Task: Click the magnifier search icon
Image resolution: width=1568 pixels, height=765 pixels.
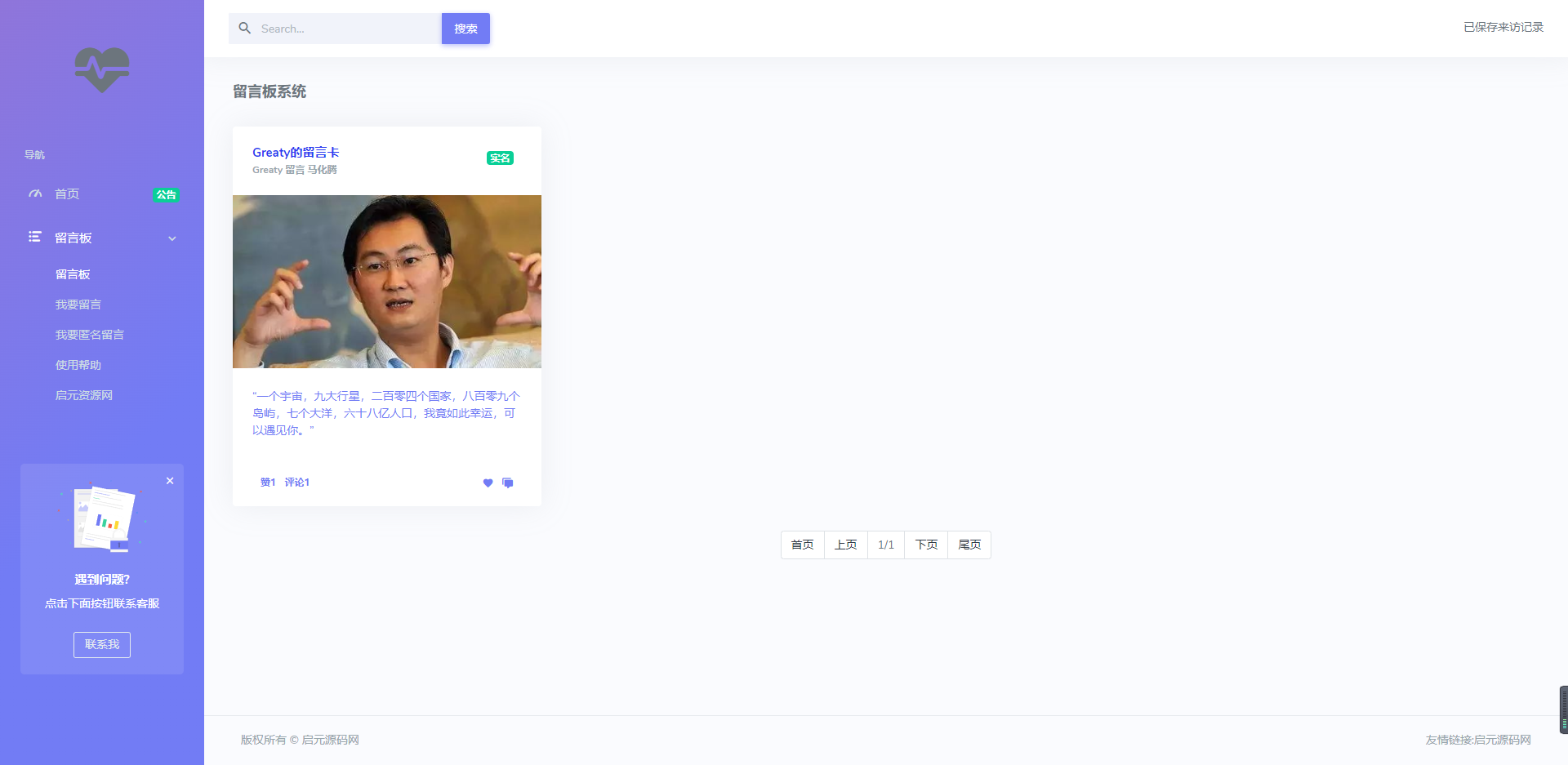Action: [245, 29]
